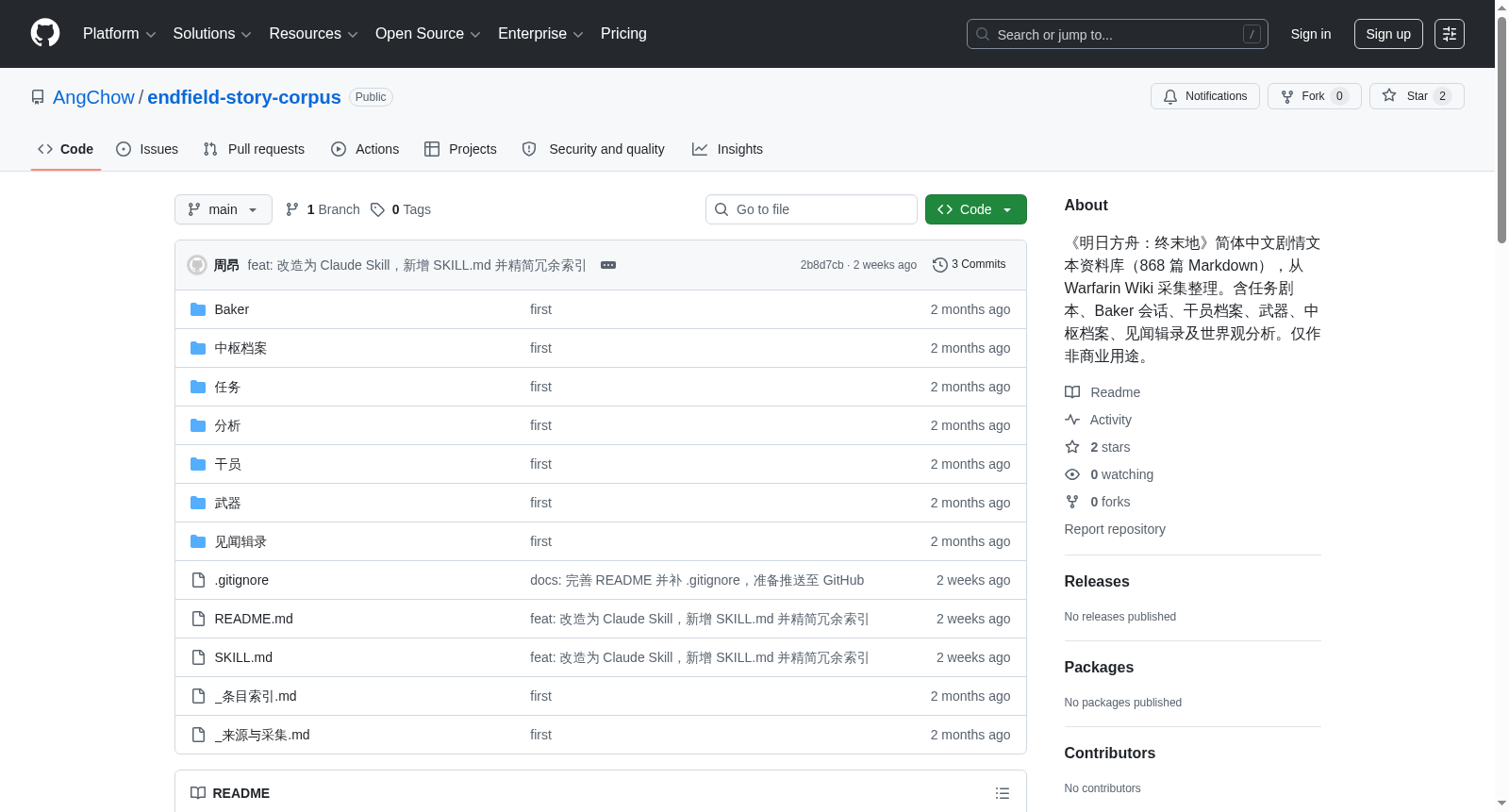
Task: Click the bell icon in Notifications
Action: (1170, 96)
